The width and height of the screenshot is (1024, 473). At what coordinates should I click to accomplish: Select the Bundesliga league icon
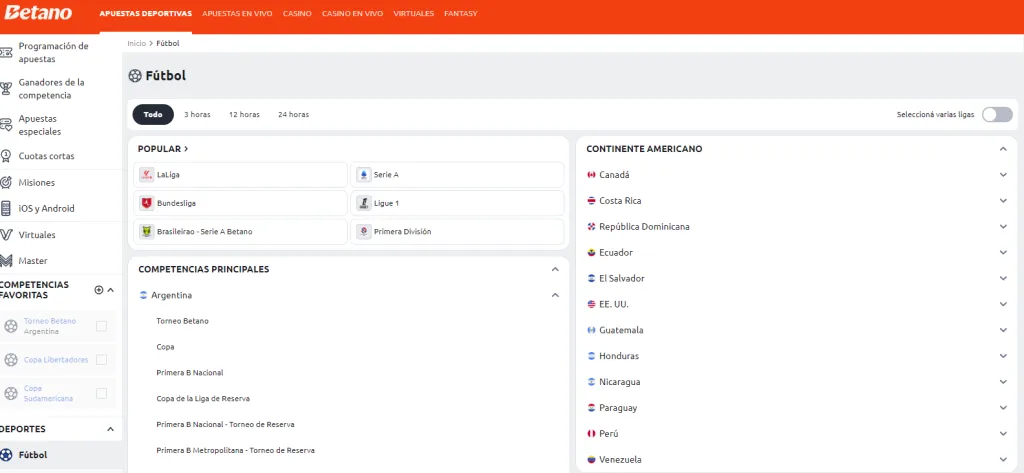pyautogui.click(x=147, y=203)
